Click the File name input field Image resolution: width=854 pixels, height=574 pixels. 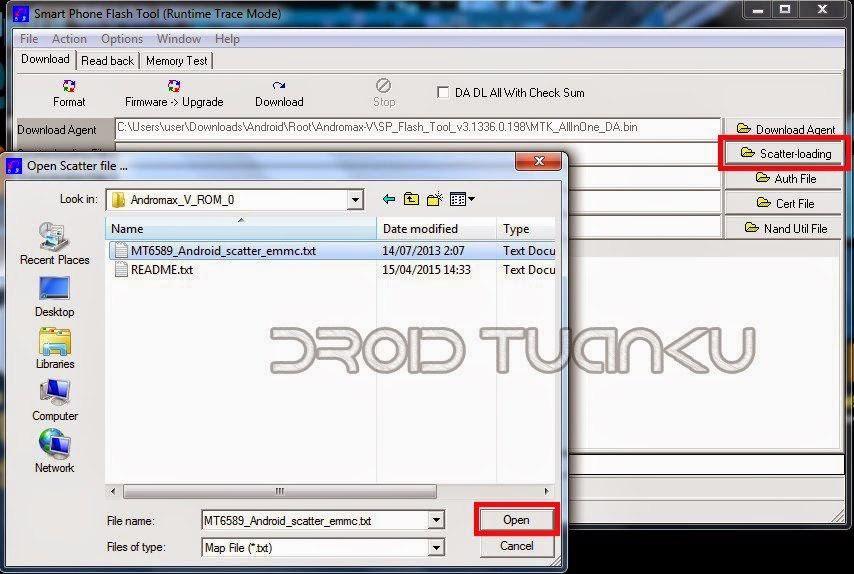coord(315,520)
